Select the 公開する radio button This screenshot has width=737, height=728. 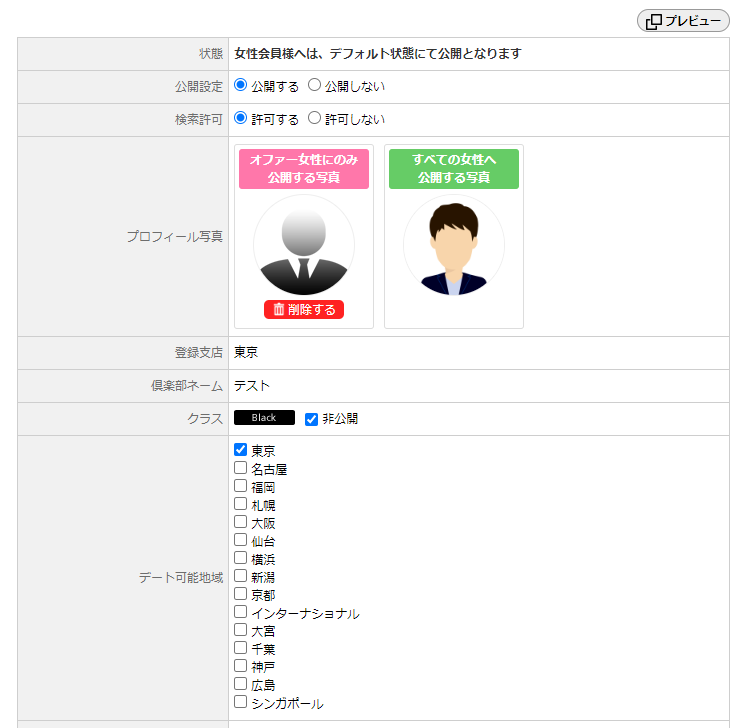240,86
